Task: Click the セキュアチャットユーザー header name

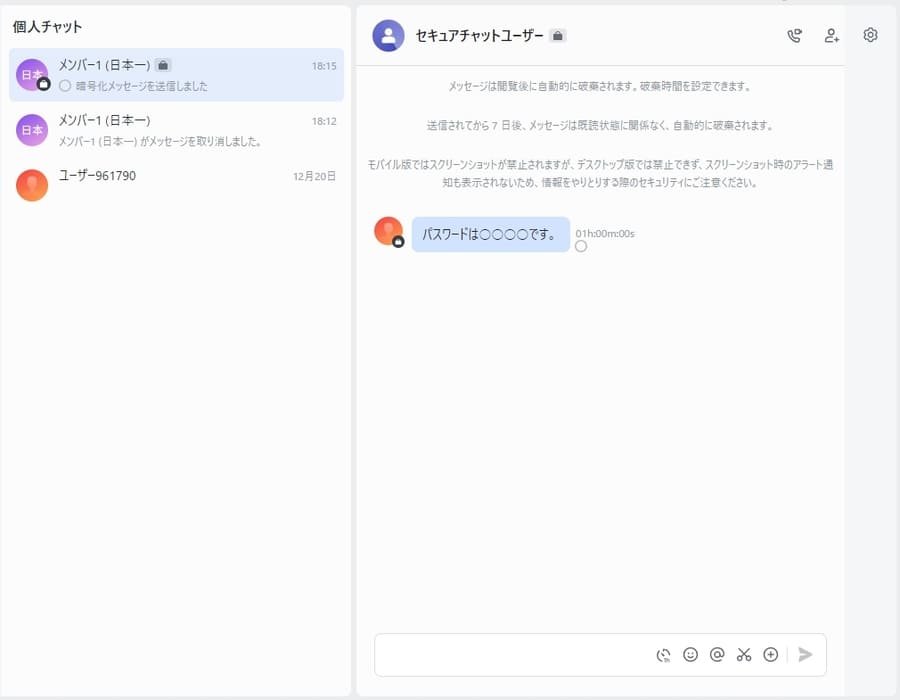Action: tap(479, 36)
